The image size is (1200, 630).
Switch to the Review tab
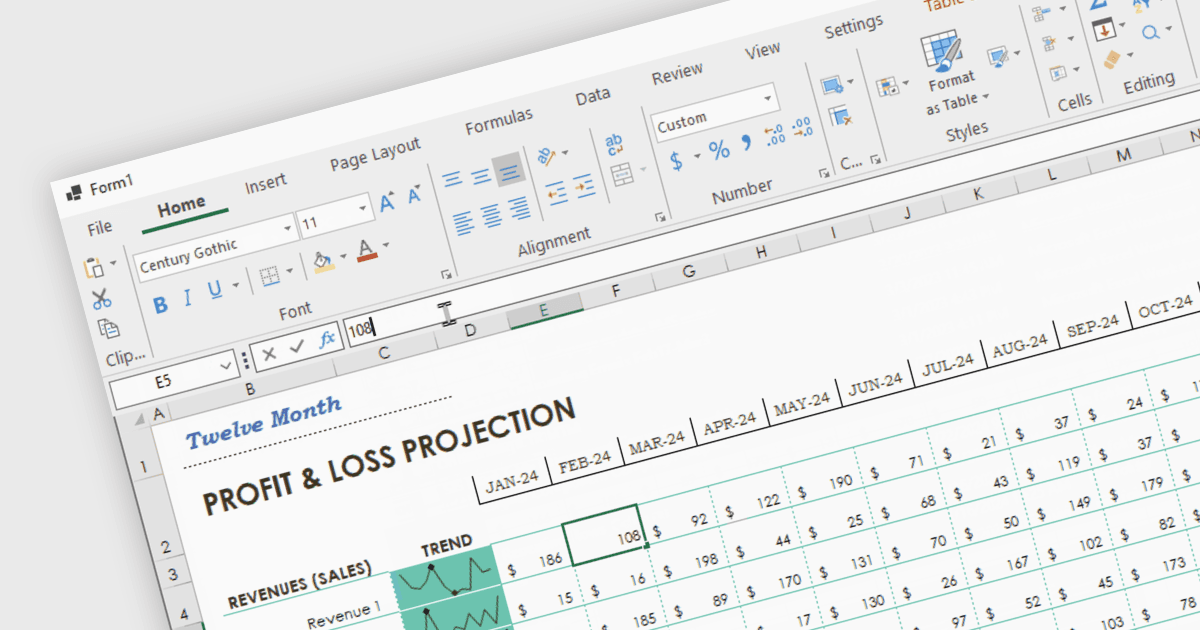coord(677,74)
